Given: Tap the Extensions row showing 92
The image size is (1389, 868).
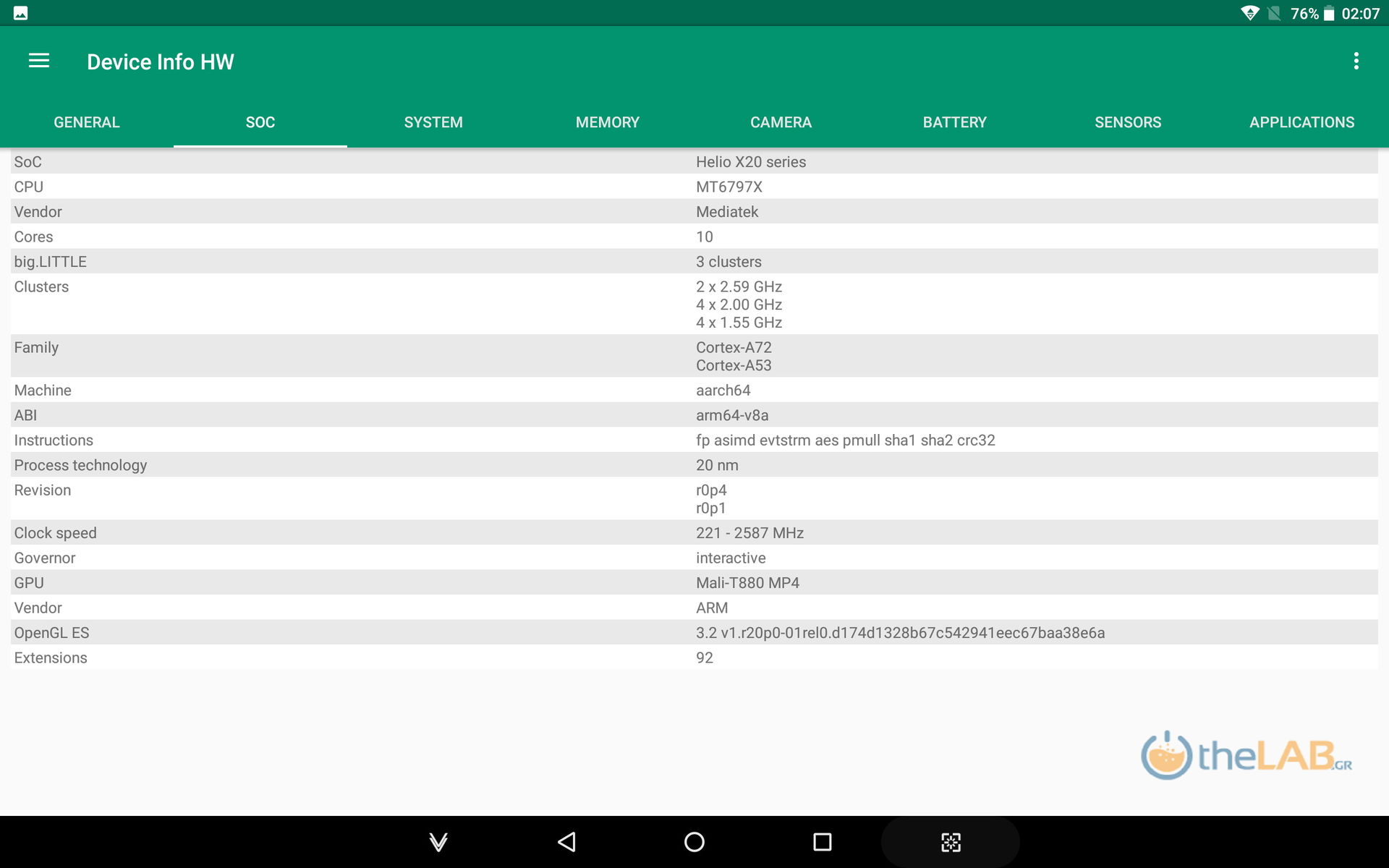Looking at the screenshot, I should pyautogui.click(x=694, y=658).
